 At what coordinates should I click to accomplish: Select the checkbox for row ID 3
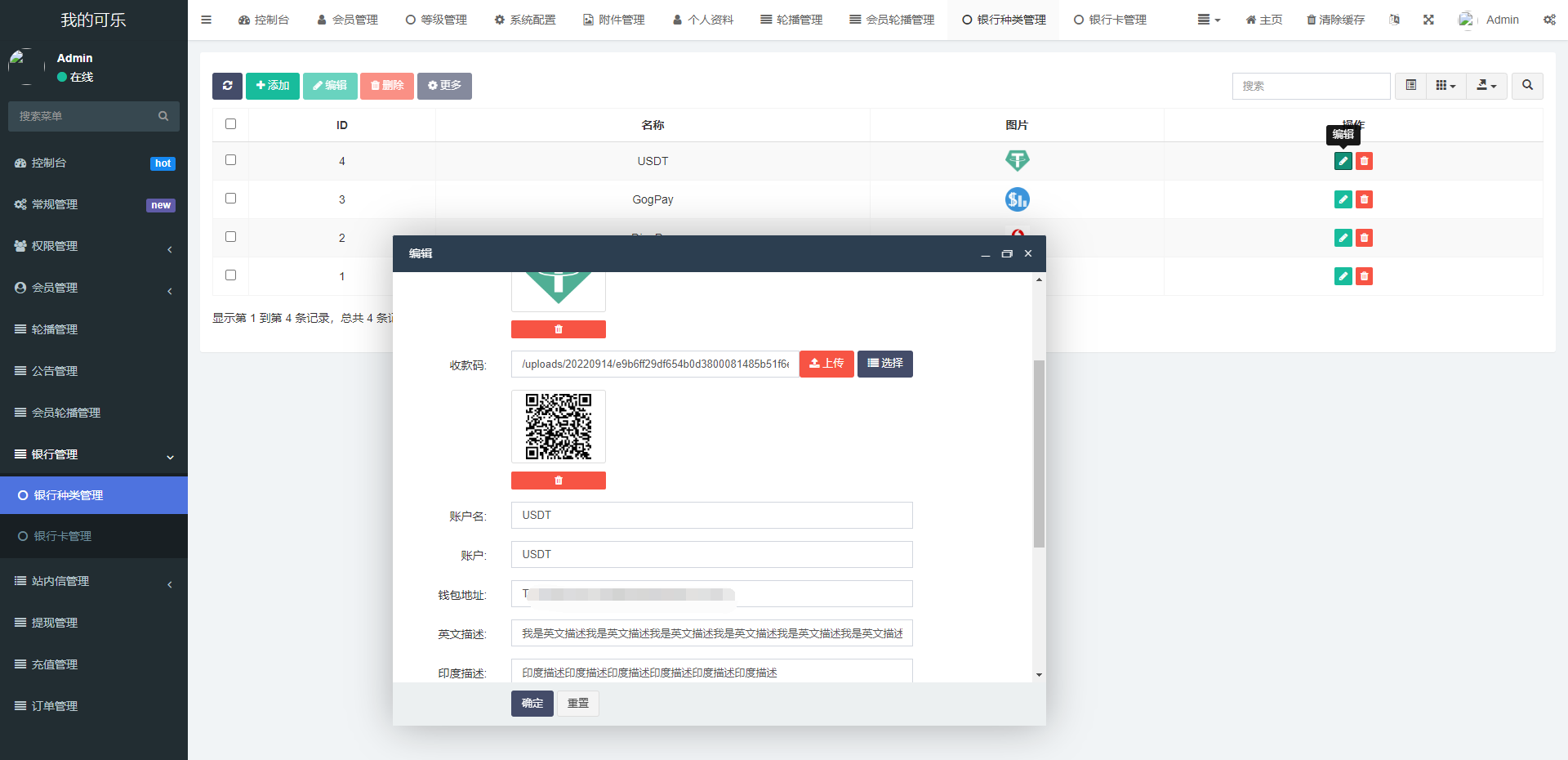point(230,199)
